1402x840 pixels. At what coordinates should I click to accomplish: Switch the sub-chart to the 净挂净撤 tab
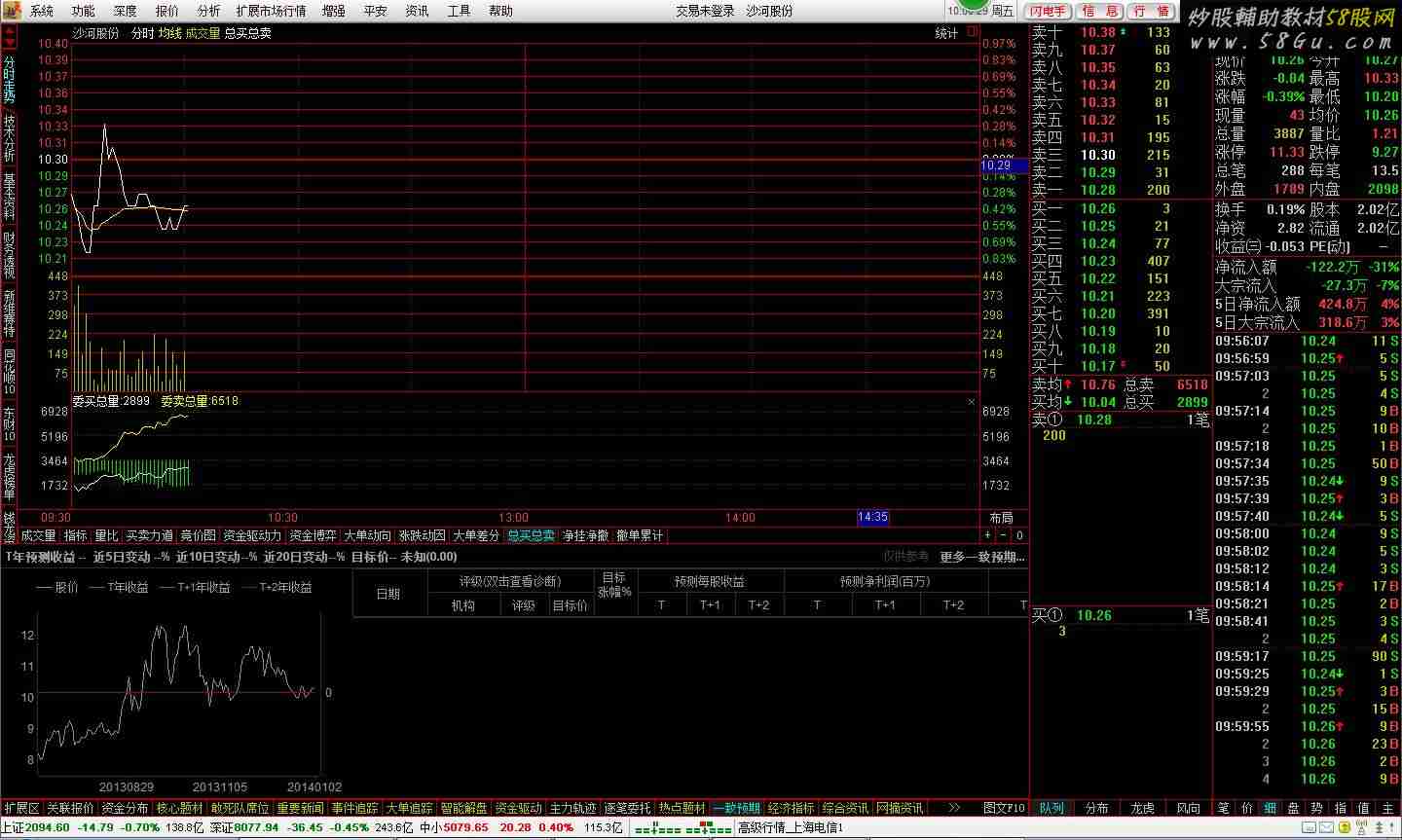point(585,535)
